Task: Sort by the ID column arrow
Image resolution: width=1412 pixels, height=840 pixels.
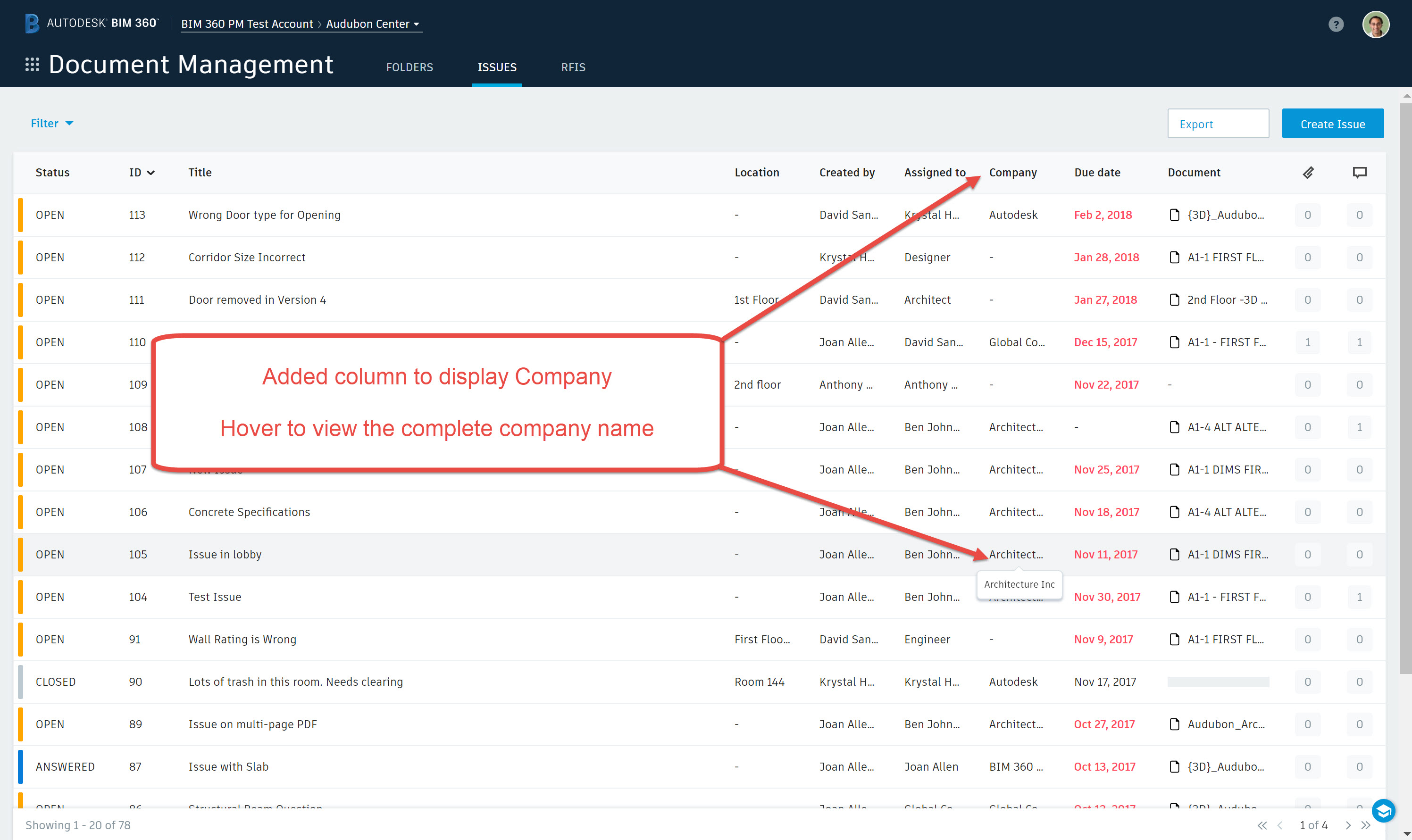Action: click(x=150, y=173)
